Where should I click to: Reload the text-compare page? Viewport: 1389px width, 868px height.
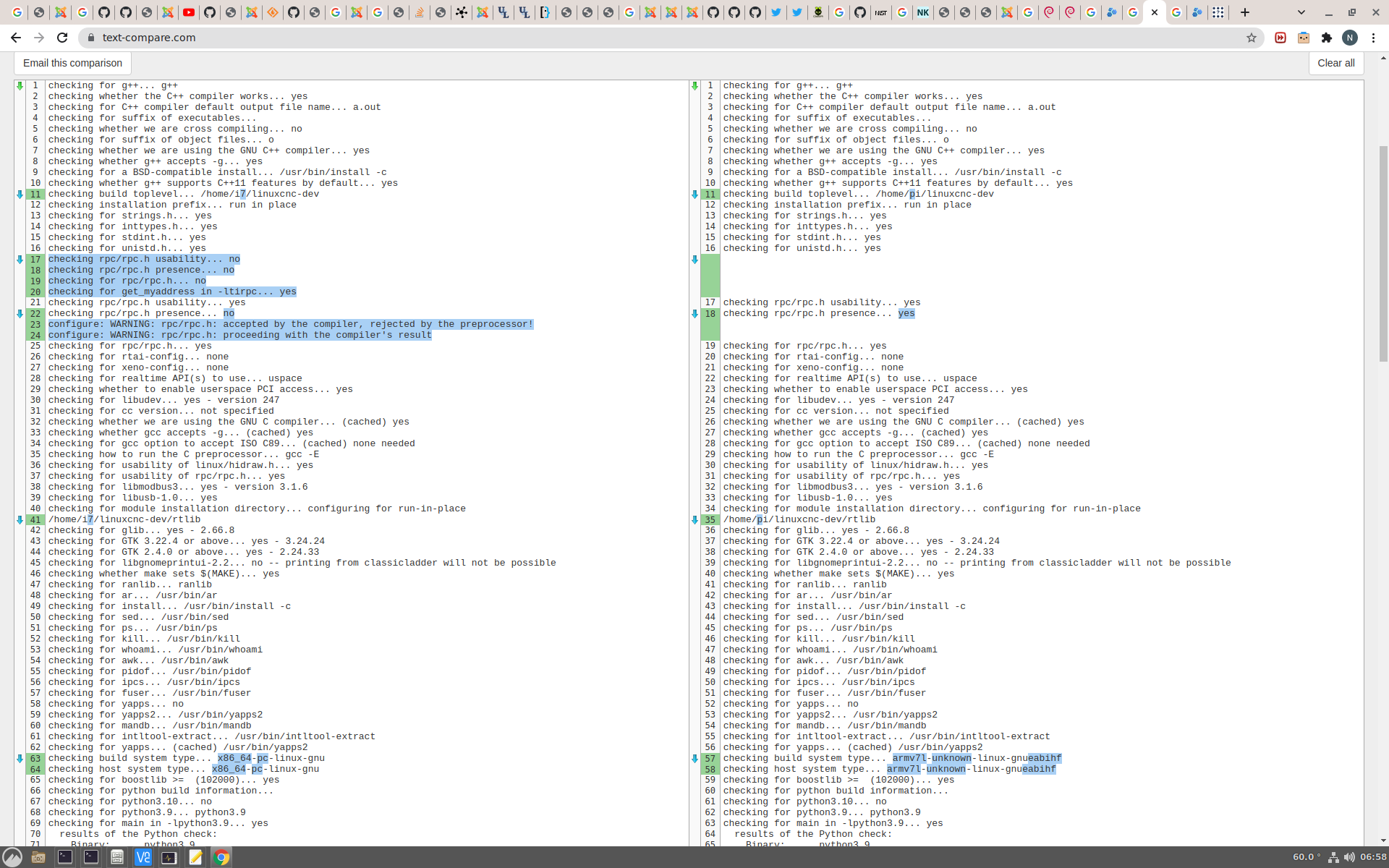(62, 38)
